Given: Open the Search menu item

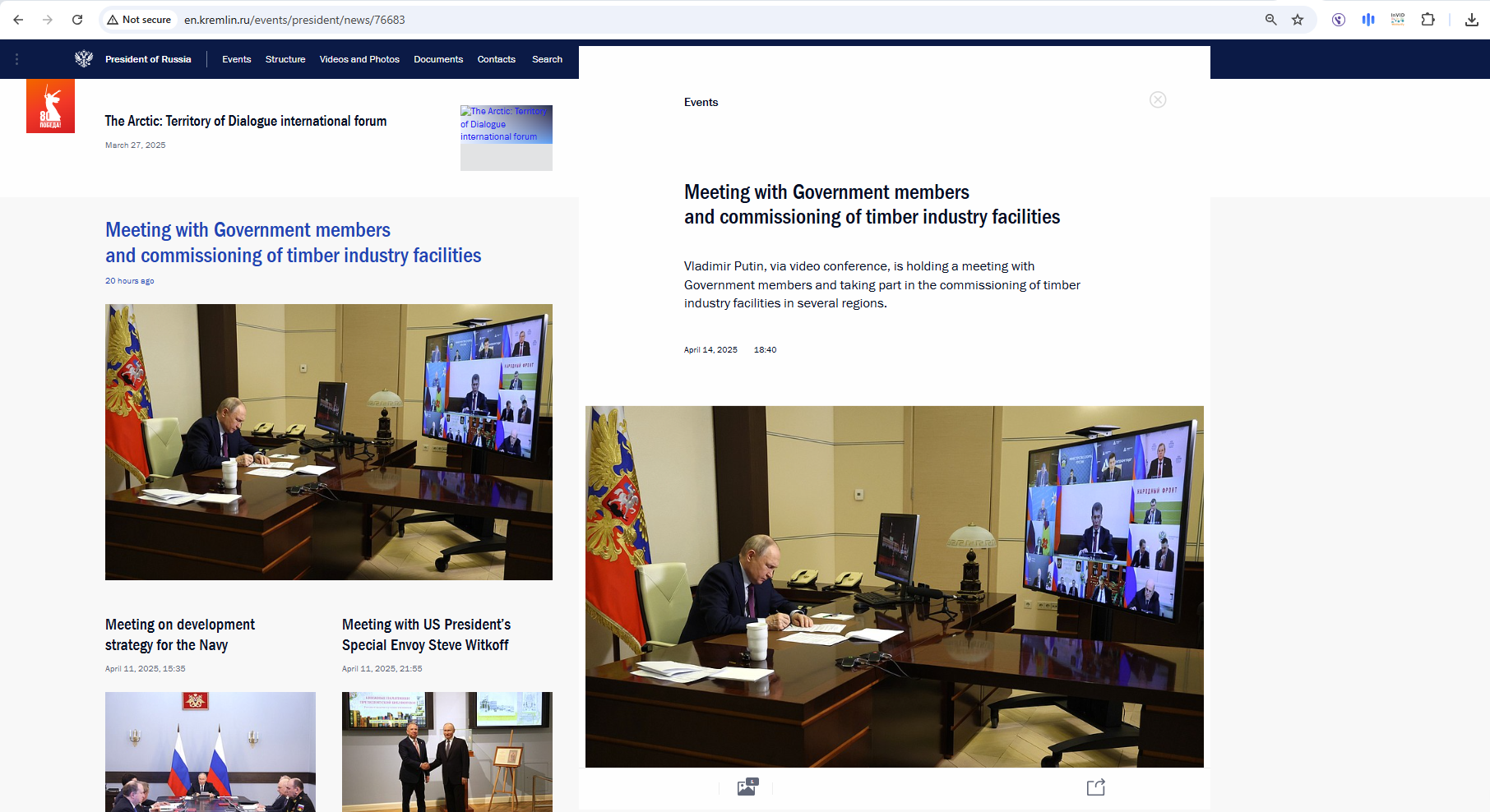Looking at the screenshot, I should click(547, 59).
